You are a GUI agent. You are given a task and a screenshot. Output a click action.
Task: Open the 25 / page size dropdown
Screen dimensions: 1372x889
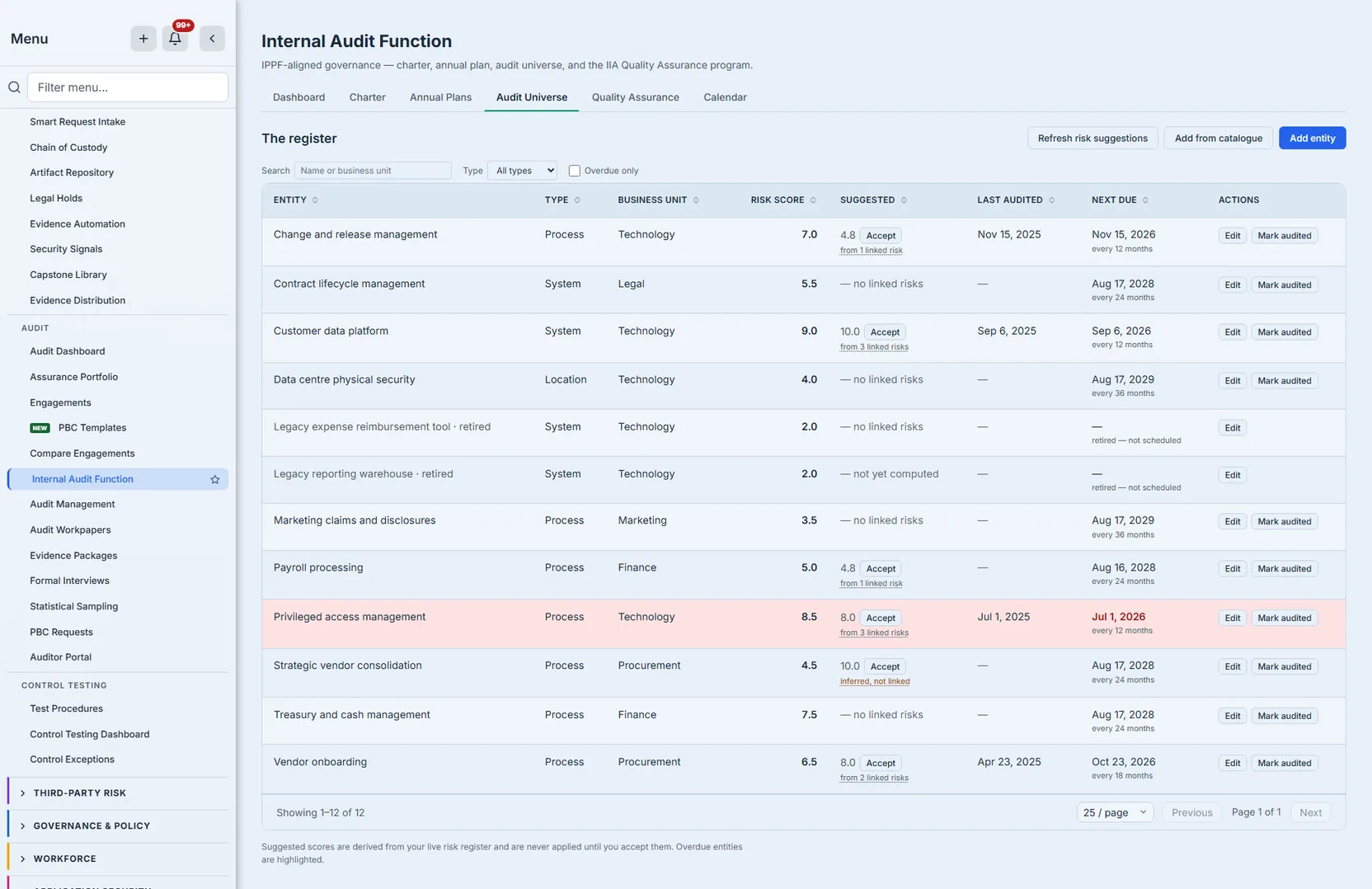[1115, 812]
